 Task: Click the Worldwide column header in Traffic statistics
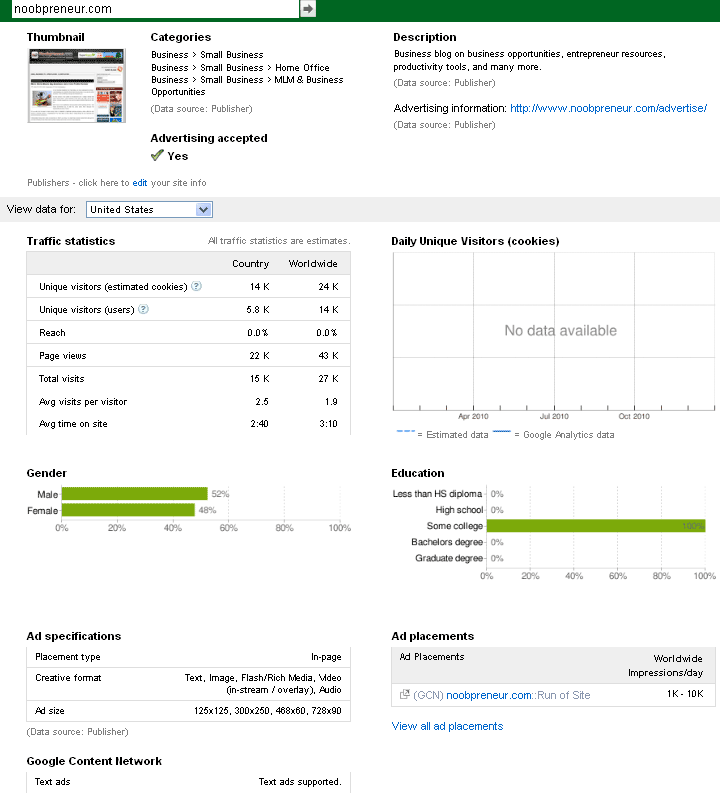click(313, 264)
